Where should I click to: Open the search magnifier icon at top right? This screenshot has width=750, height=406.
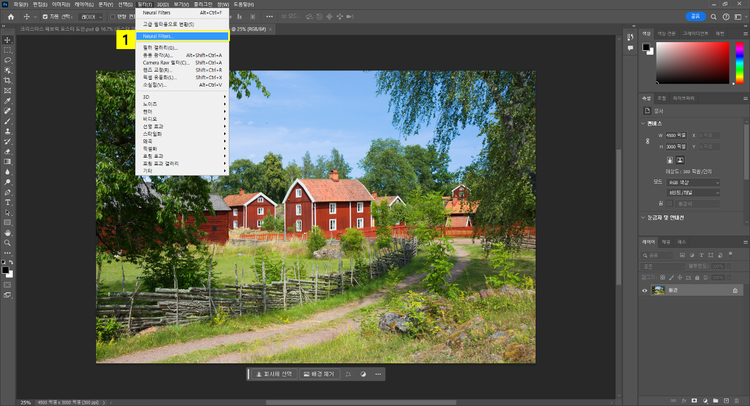713,17
